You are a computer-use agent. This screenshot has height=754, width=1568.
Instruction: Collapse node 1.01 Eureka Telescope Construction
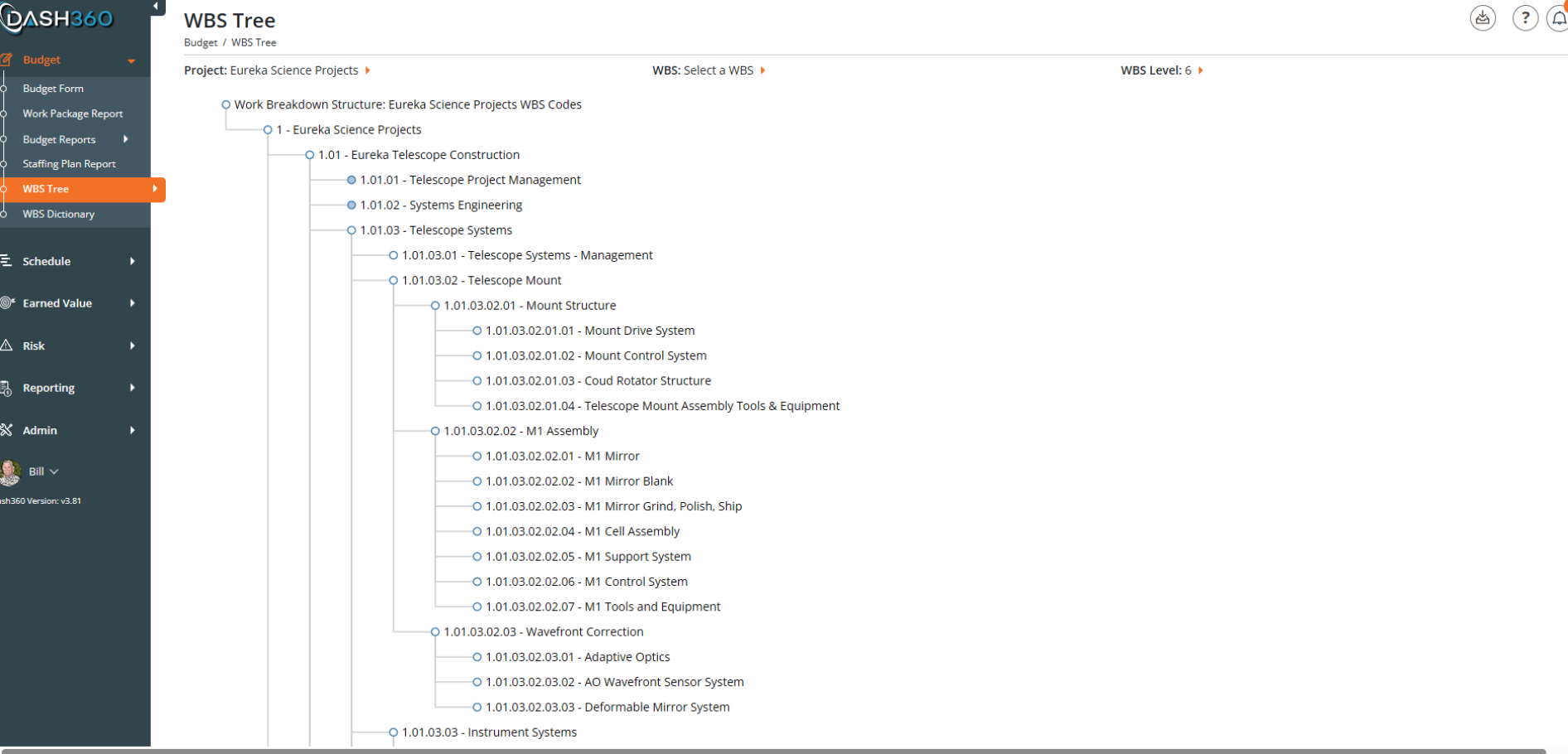click(309, 155)
